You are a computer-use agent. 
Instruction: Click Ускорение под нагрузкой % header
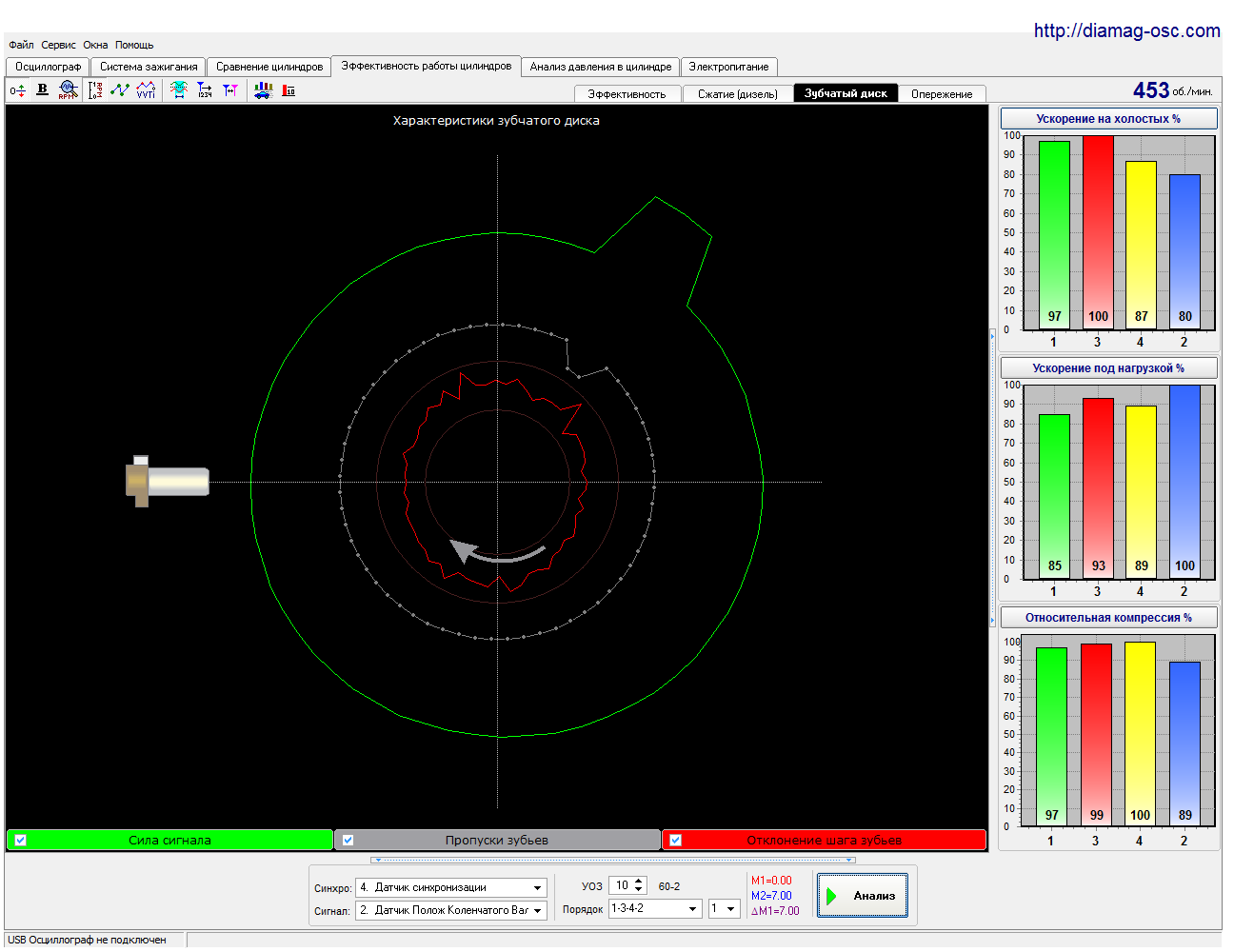point(1108,368)
